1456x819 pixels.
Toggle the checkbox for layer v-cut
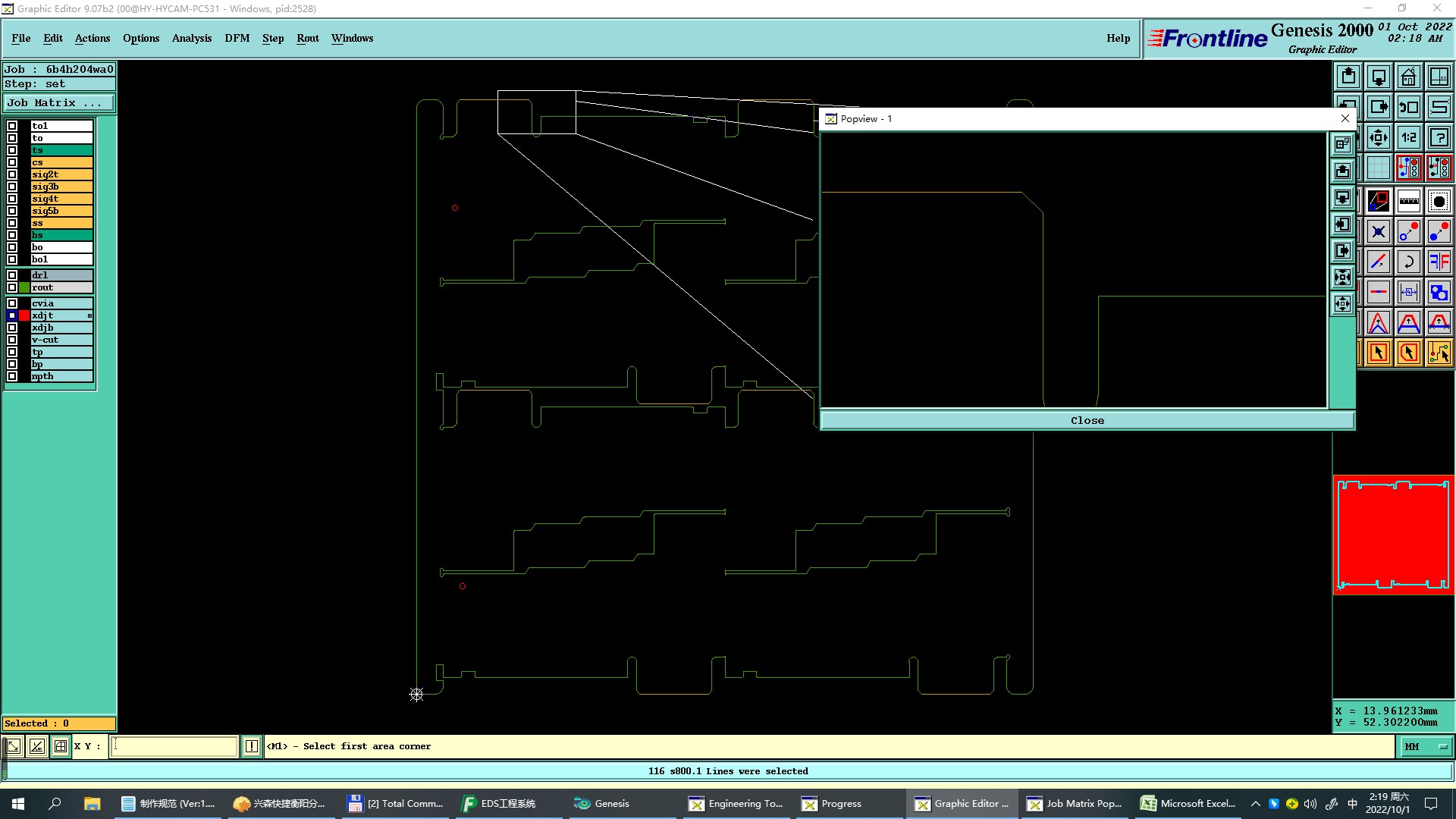click(12, 340)
